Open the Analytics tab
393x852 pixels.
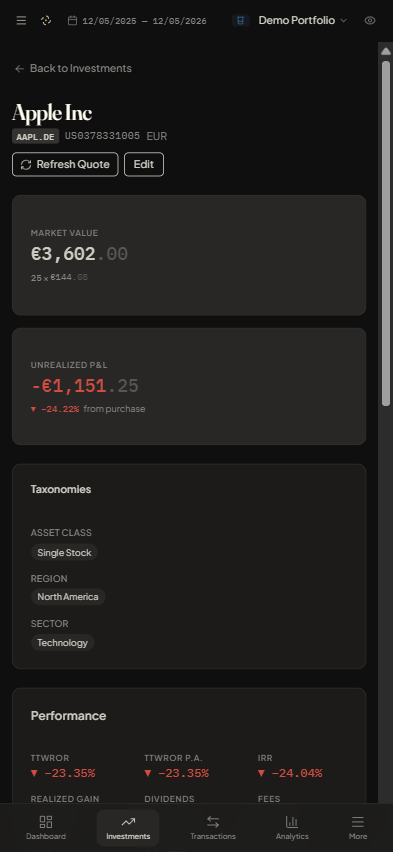(x=292, y=828)
